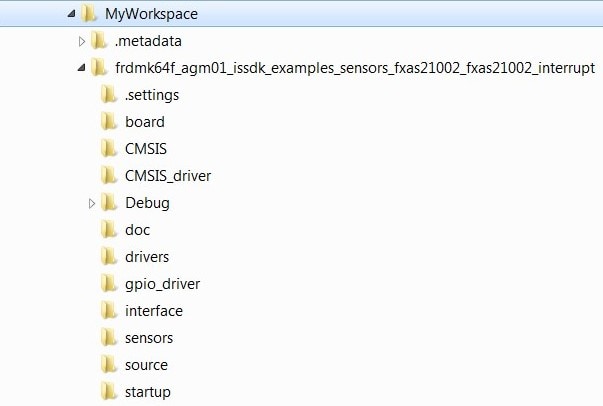The width and height of the screenshot is (603, 406).
Task: Expand the .metadata folder arrow
Action: point(82,41)
